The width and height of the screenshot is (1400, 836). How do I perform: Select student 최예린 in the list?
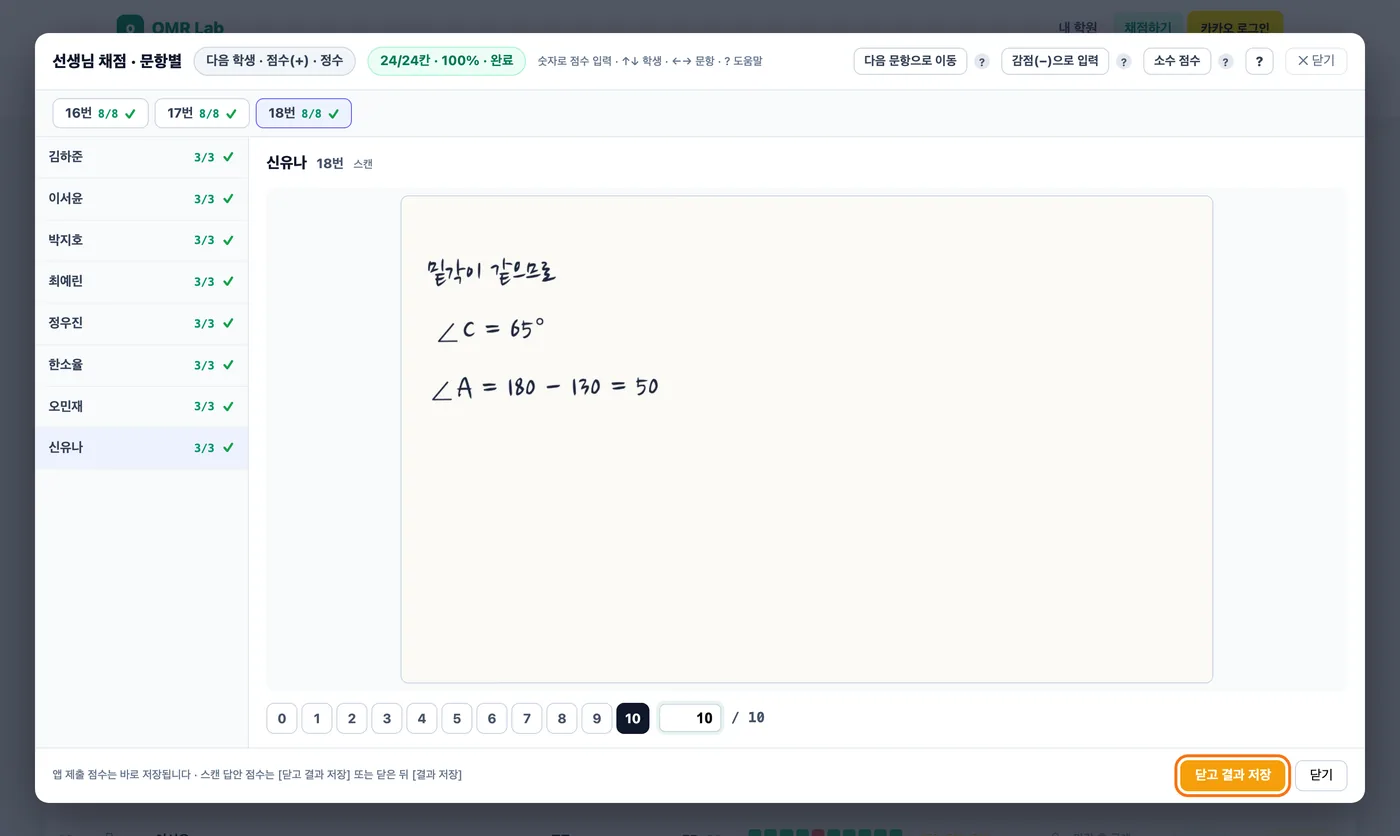click(142, 282)
